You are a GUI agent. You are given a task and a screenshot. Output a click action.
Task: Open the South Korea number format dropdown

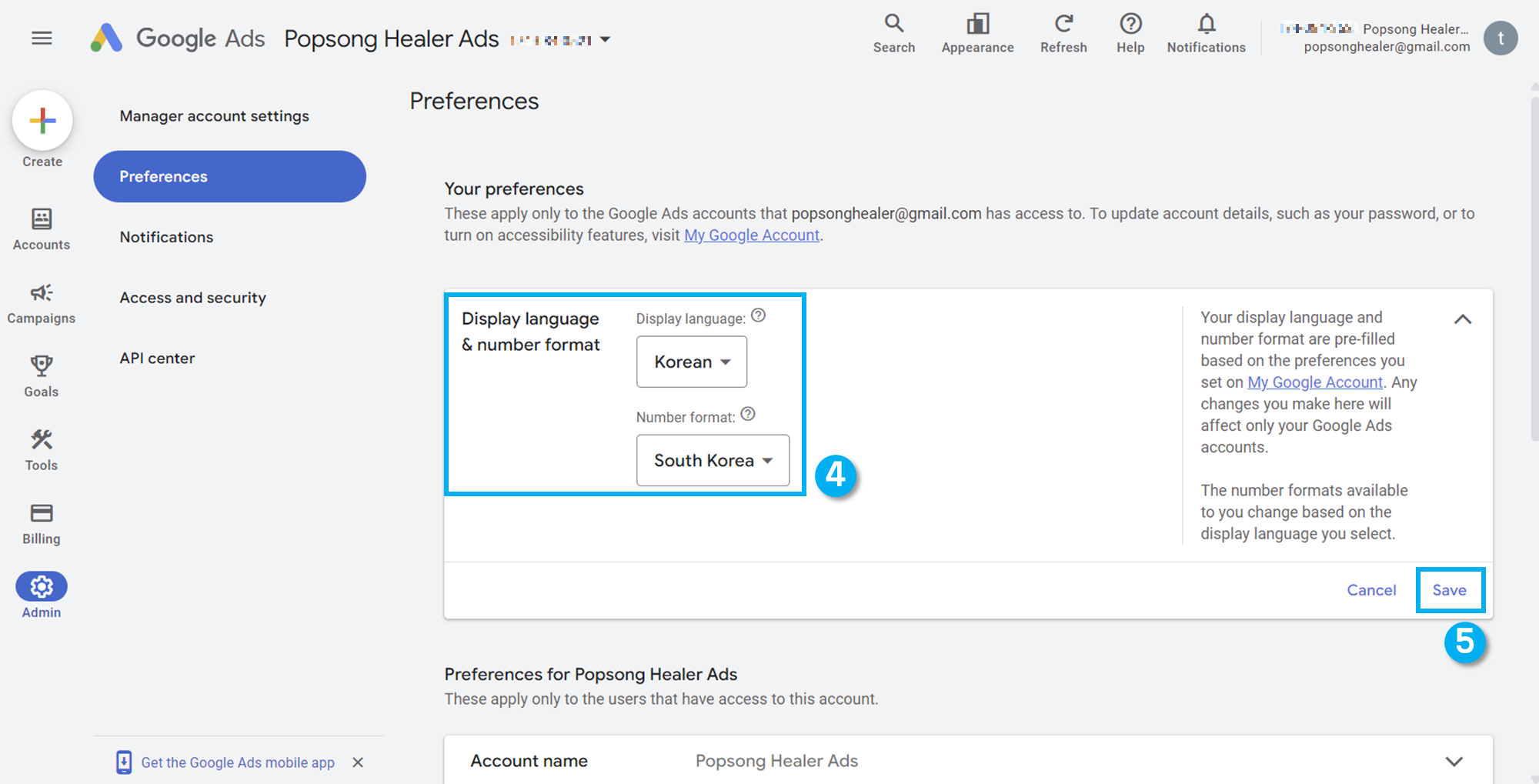[x=713, y=460]
